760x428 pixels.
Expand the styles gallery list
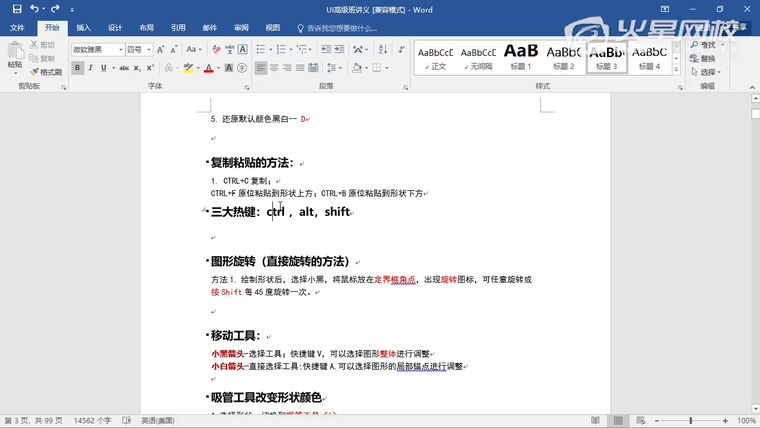pyautogui.click(x=678, y=69)
